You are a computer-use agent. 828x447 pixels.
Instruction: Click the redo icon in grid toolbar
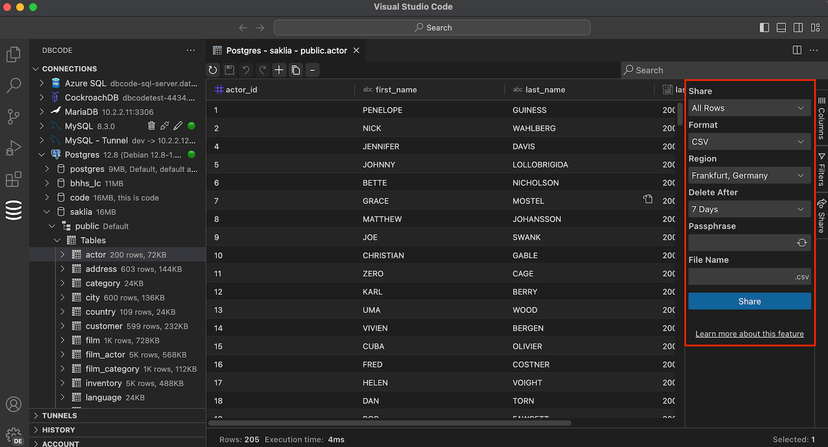tap(262, 70)
